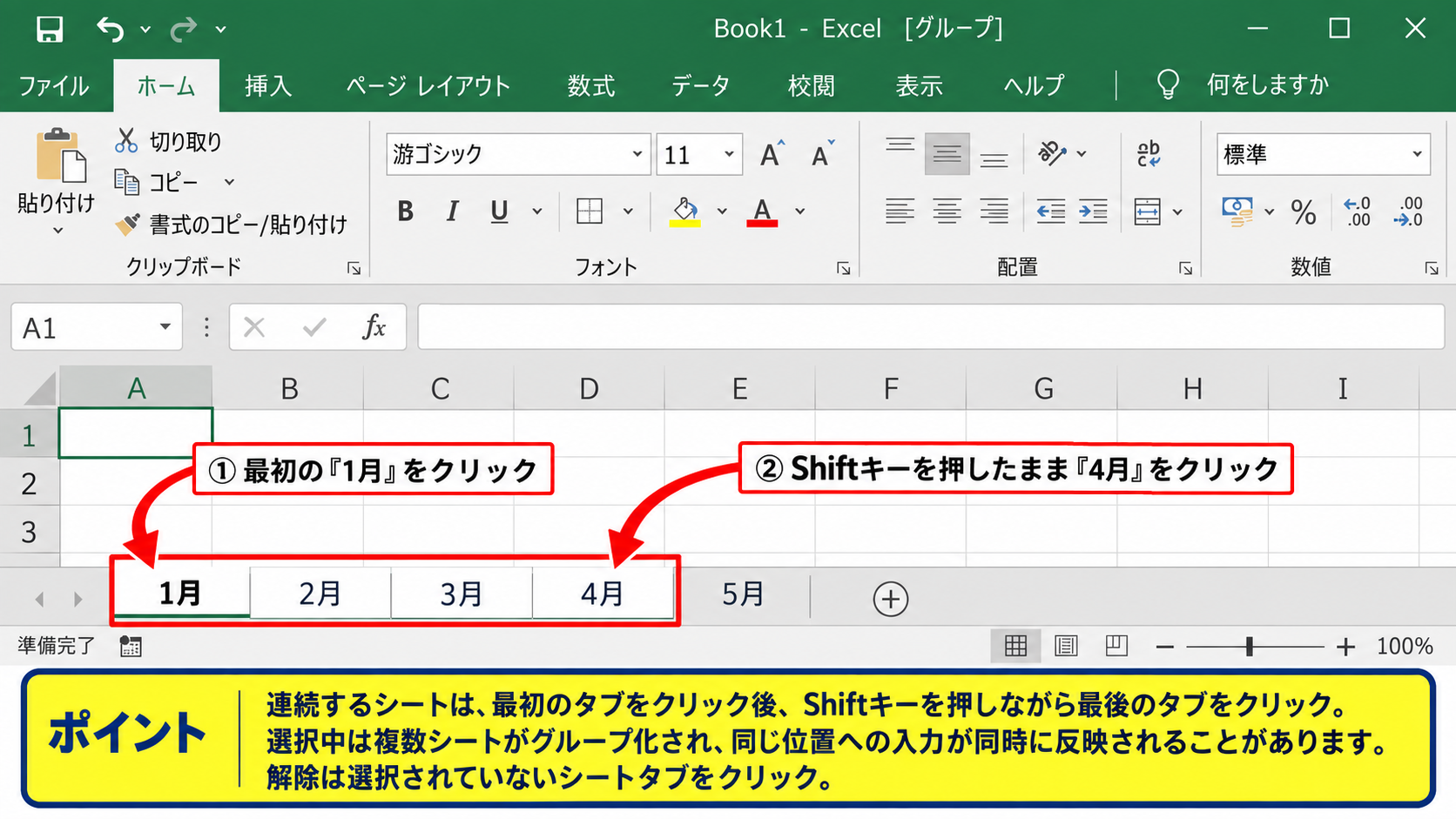Decrease font size with small A icon
Screen dimensions: 1456x819
(x=822, y=154)
